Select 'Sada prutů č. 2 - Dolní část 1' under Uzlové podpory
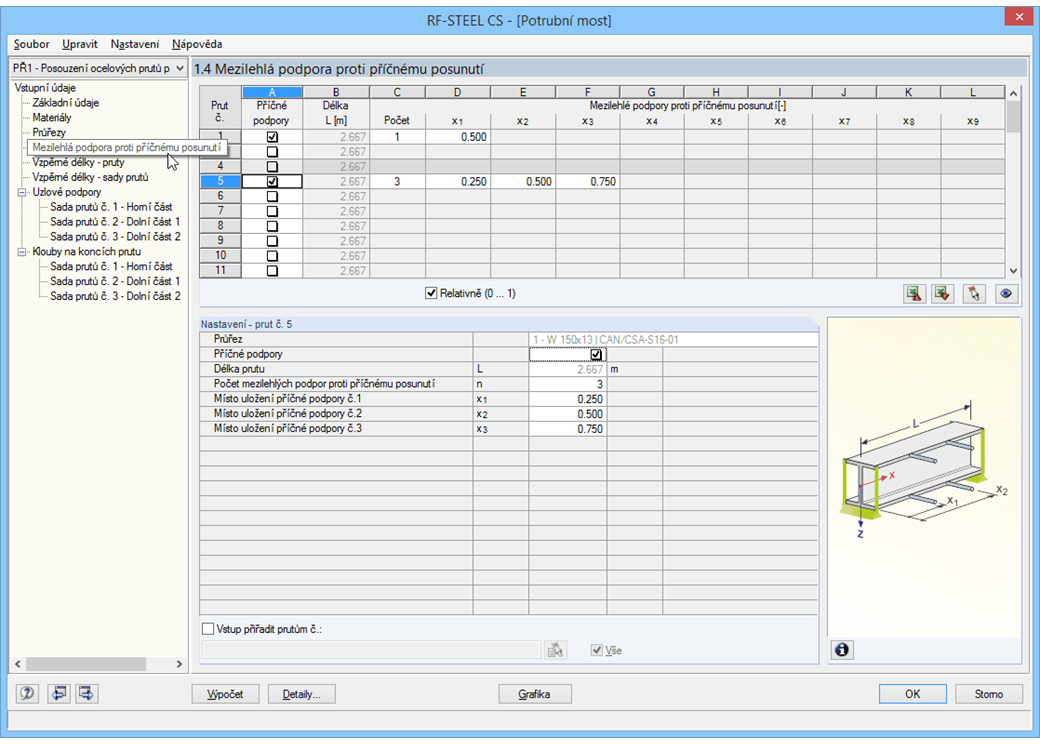Screen dimensions: 1040x744 115,222
